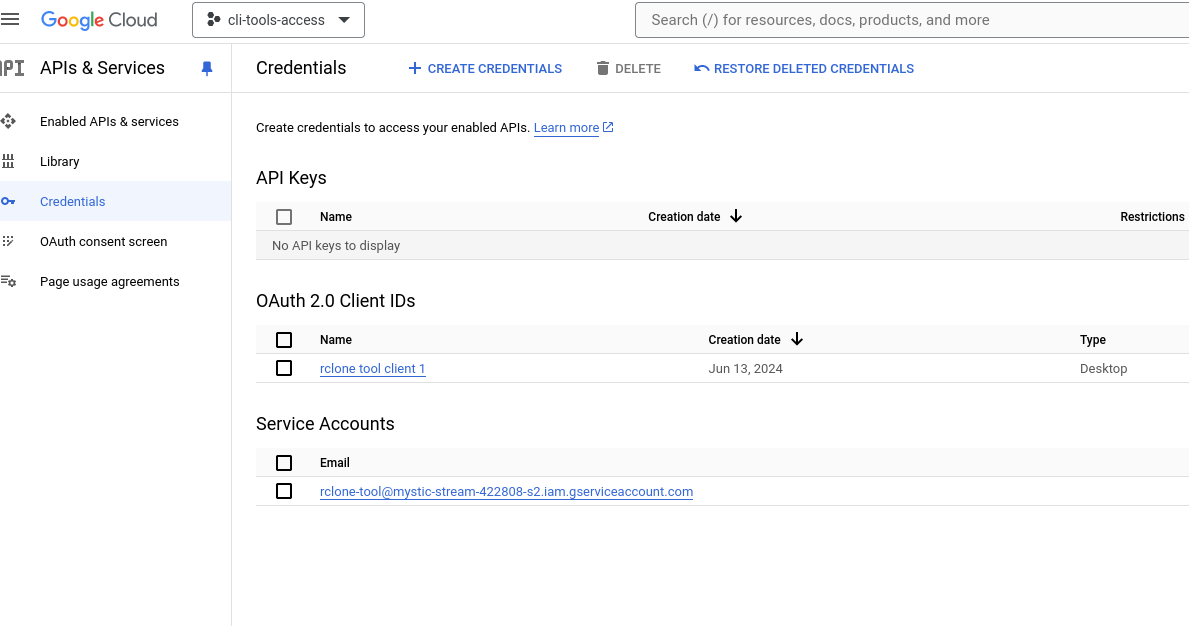Screen dimensions: 1189x626
Task: Sort API Keys by creation date arrow
Action: click(736, 216)
